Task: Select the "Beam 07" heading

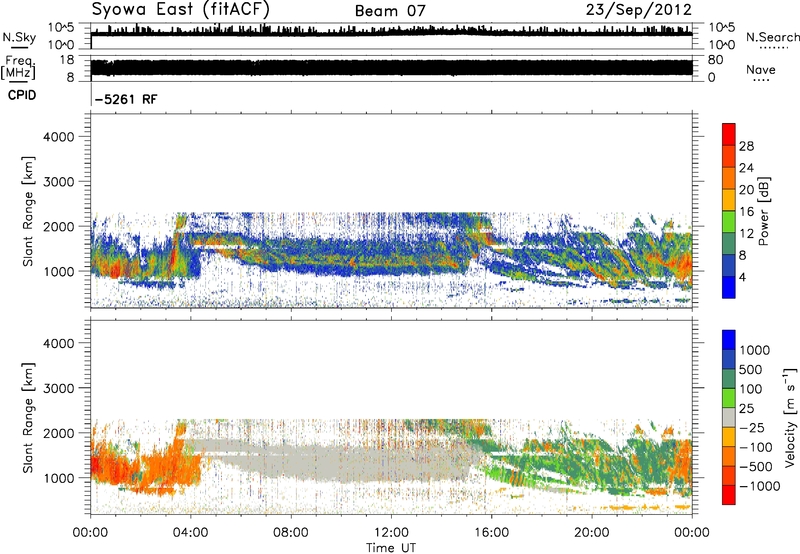Action: (x=390, y=11)
